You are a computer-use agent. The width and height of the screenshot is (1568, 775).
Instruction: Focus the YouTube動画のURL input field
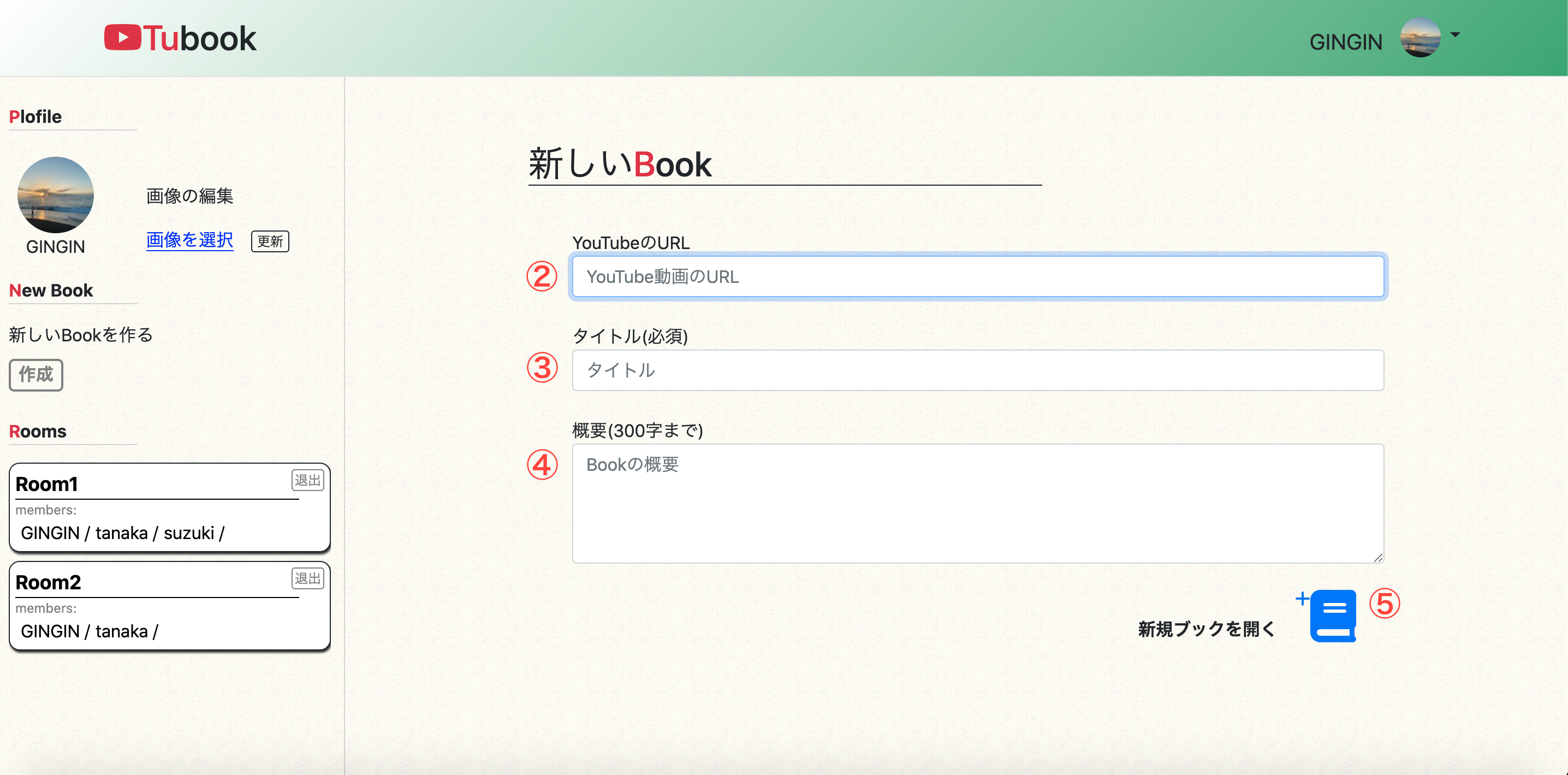pos(978,276)
